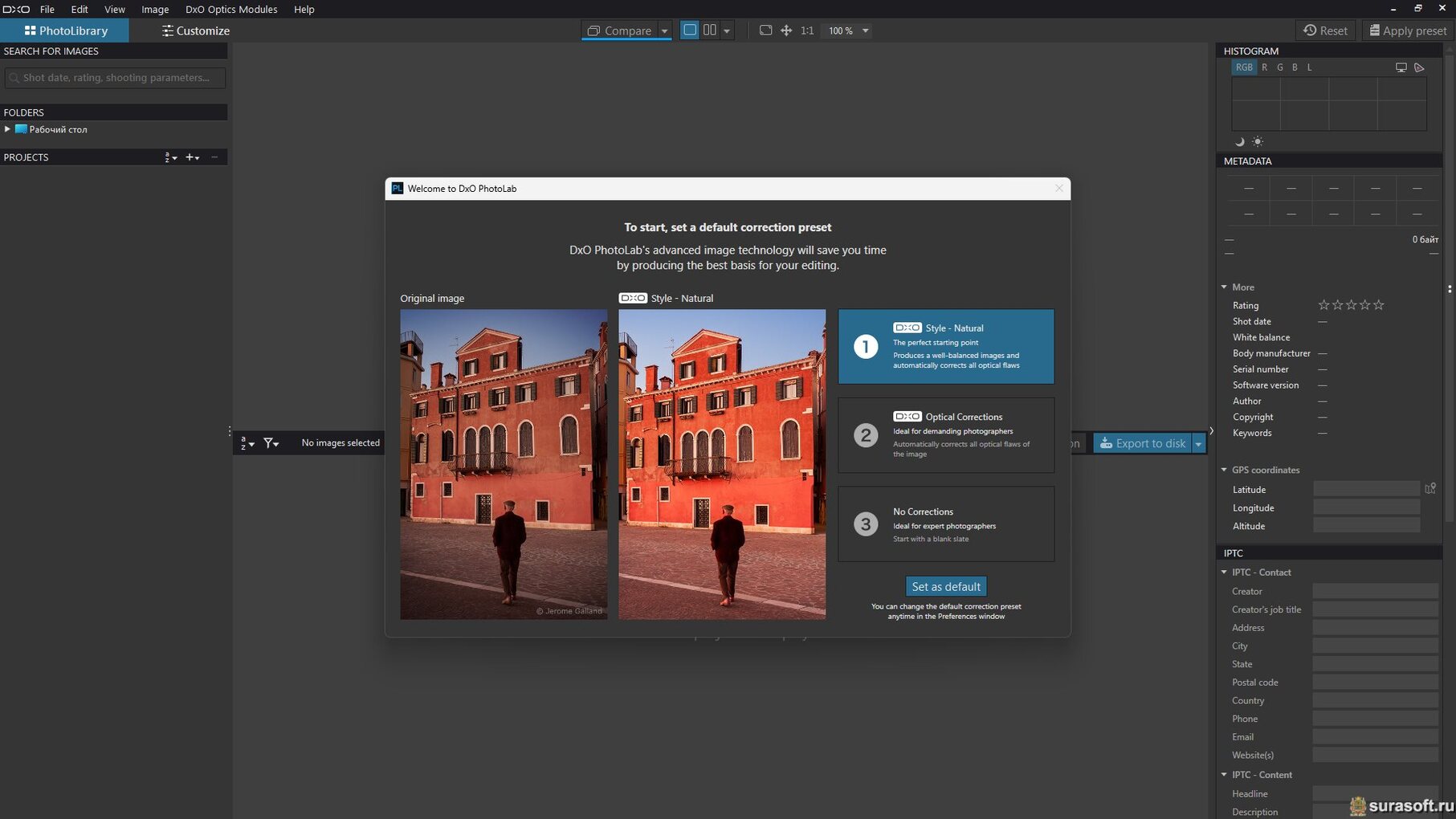Select the G histogram channel
Image resolution: width=1456 pixels, height=819 pixels.
pos(1279,67)
